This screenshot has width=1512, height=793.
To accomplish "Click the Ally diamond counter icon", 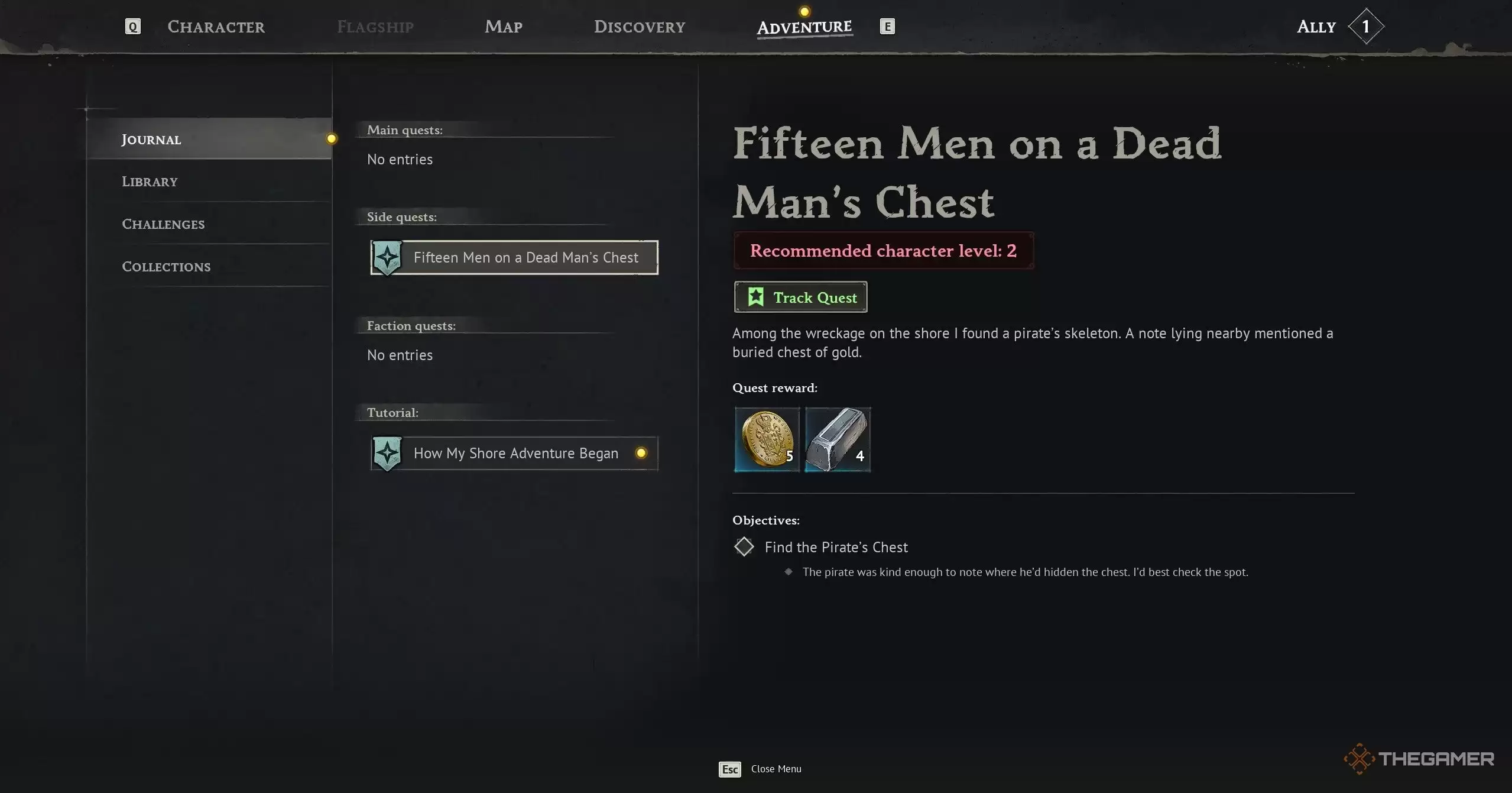I will click(x=1365, y=27).
